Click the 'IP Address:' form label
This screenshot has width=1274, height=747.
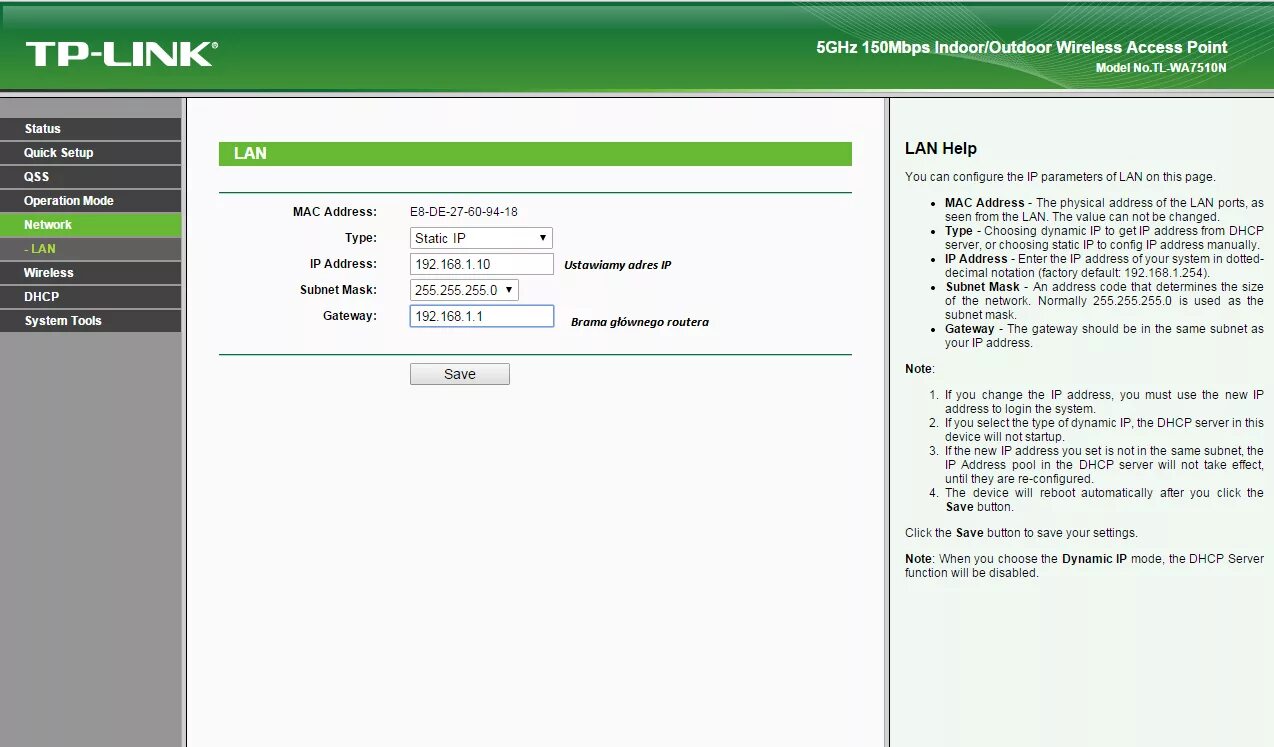coord(343,264)
